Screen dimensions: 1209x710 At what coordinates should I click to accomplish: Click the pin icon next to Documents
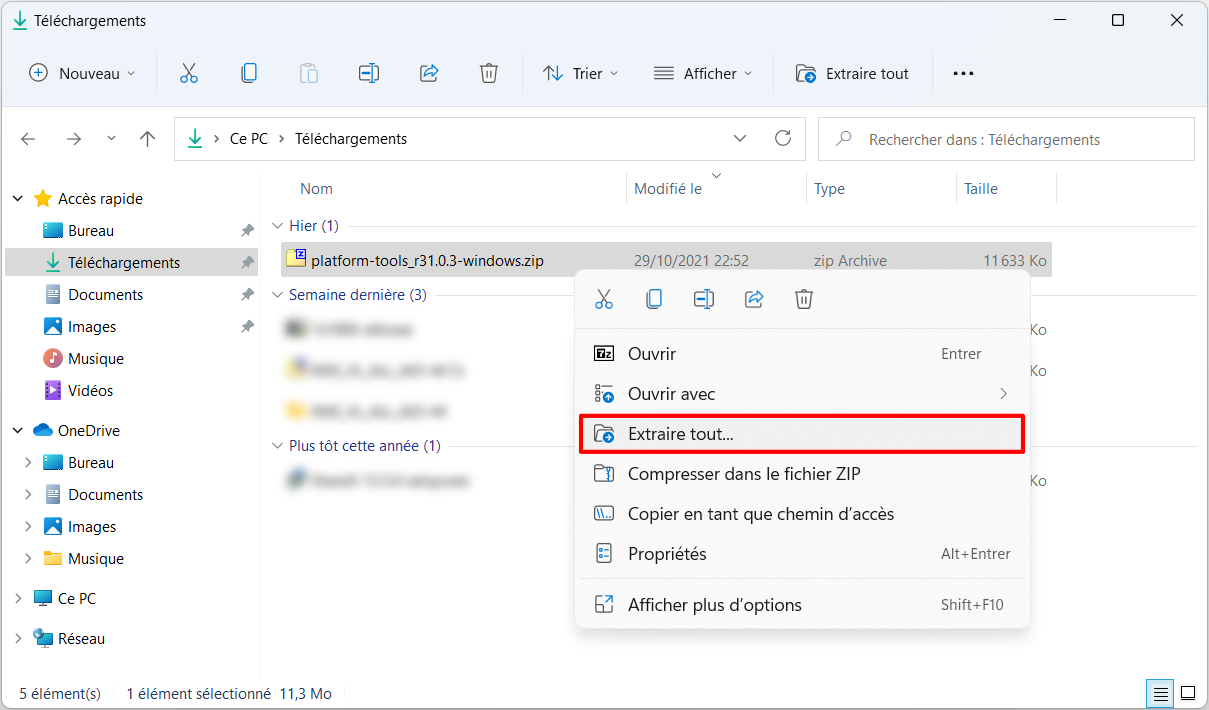click(247, 295)
